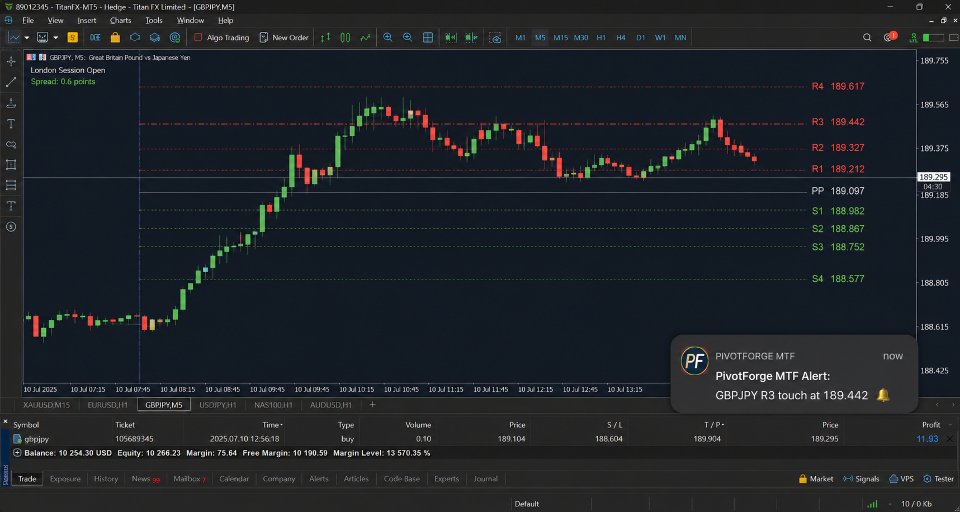
Task: Zoom out of the chart
Action: click(x=408, y=37)
